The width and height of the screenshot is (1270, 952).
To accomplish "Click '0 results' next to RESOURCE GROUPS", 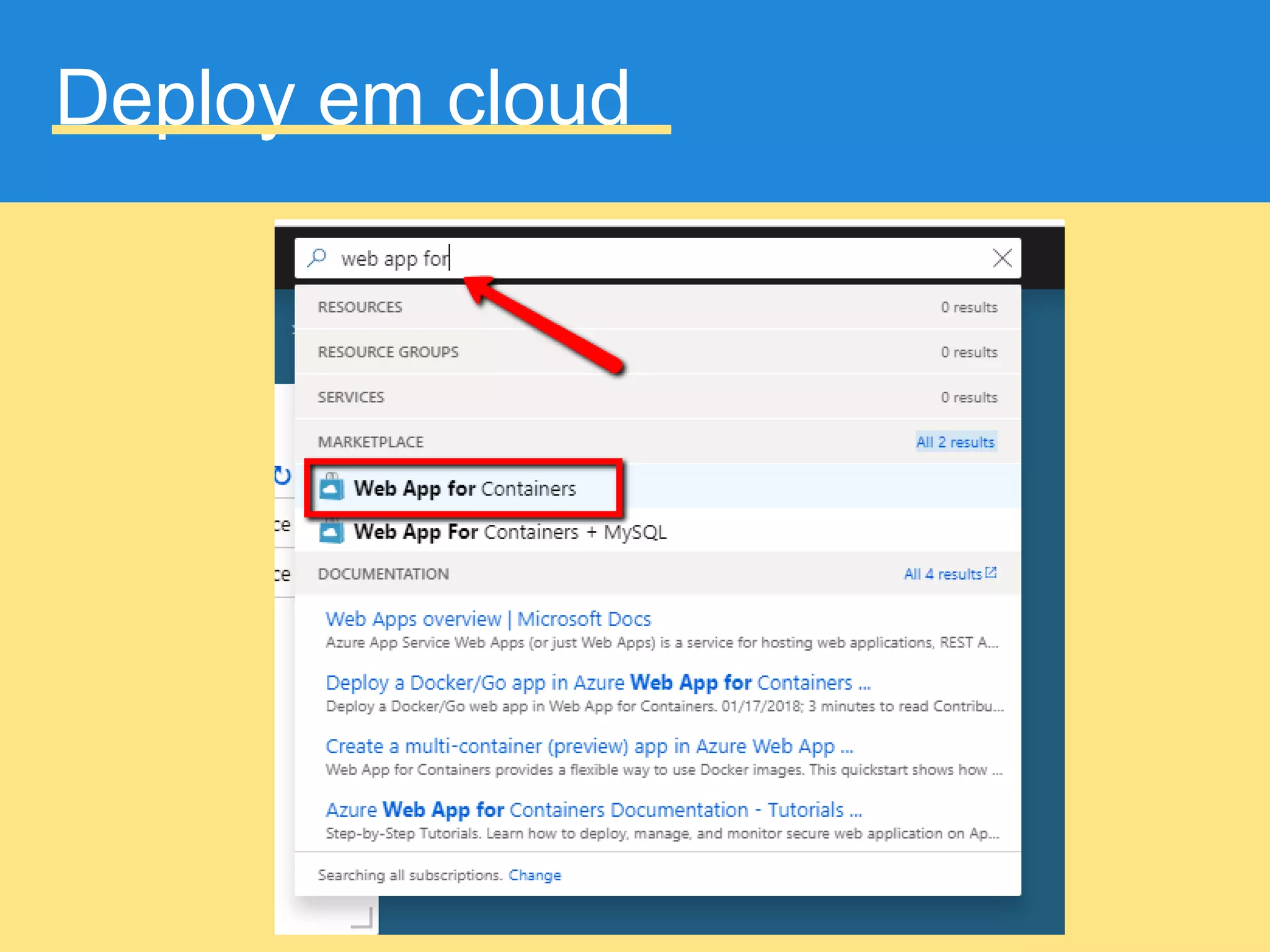I will tap(969, 351).
